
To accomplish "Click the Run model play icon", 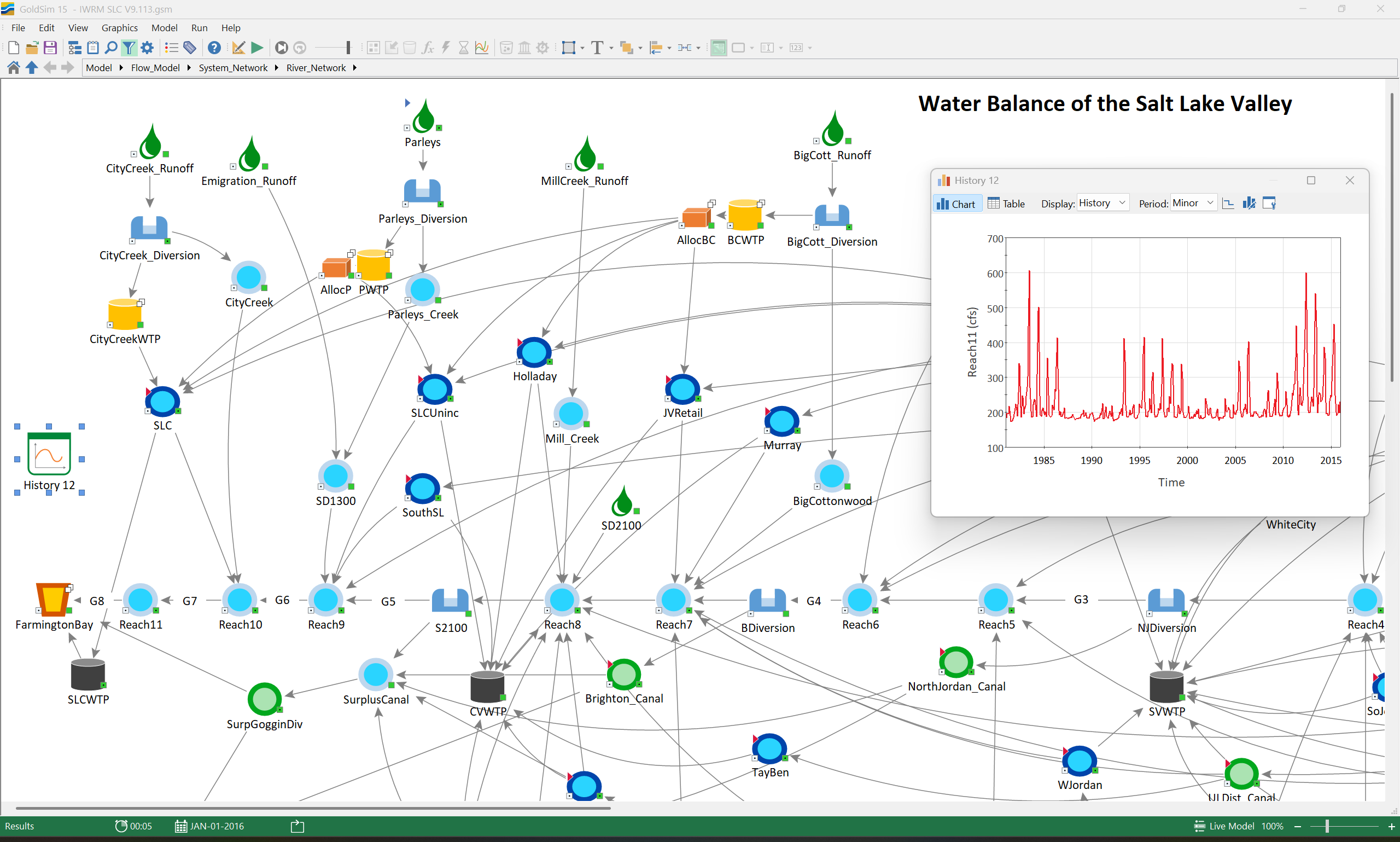I will (x=257, y=48).
